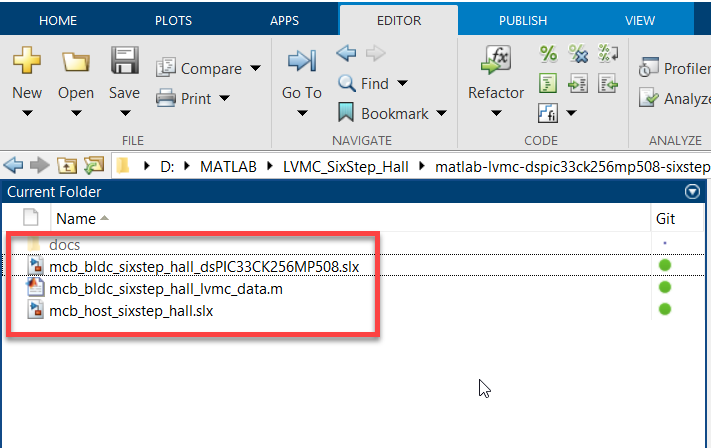
Task: Click the folder icon at path start
Action: pyautogui.click(x=123, y=166)
